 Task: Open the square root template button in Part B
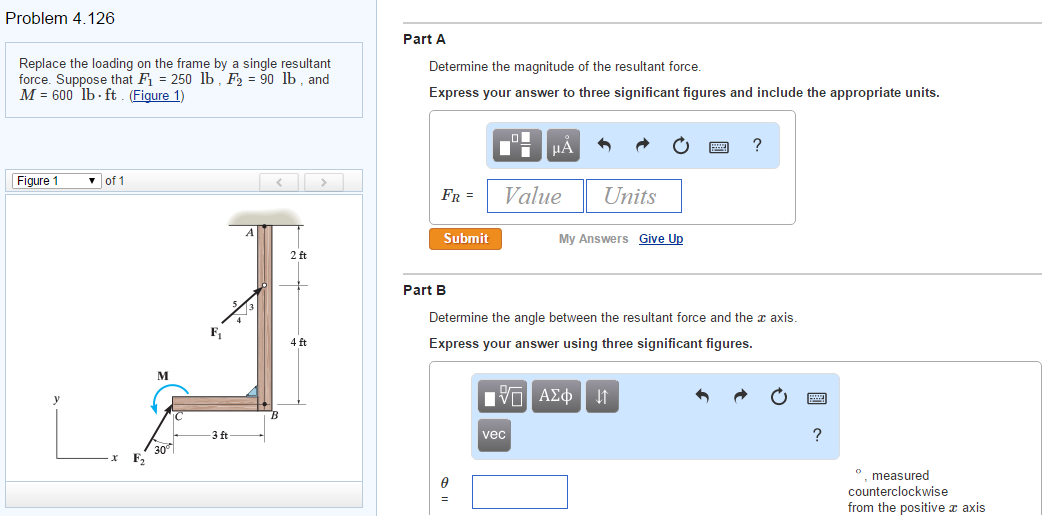tap(502, 396)
